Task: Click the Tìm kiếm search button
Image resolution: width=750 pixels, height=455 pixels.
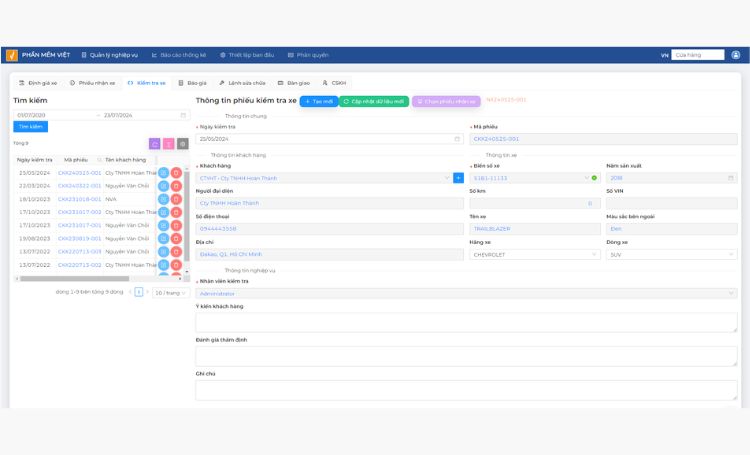Action: point(30,127)
